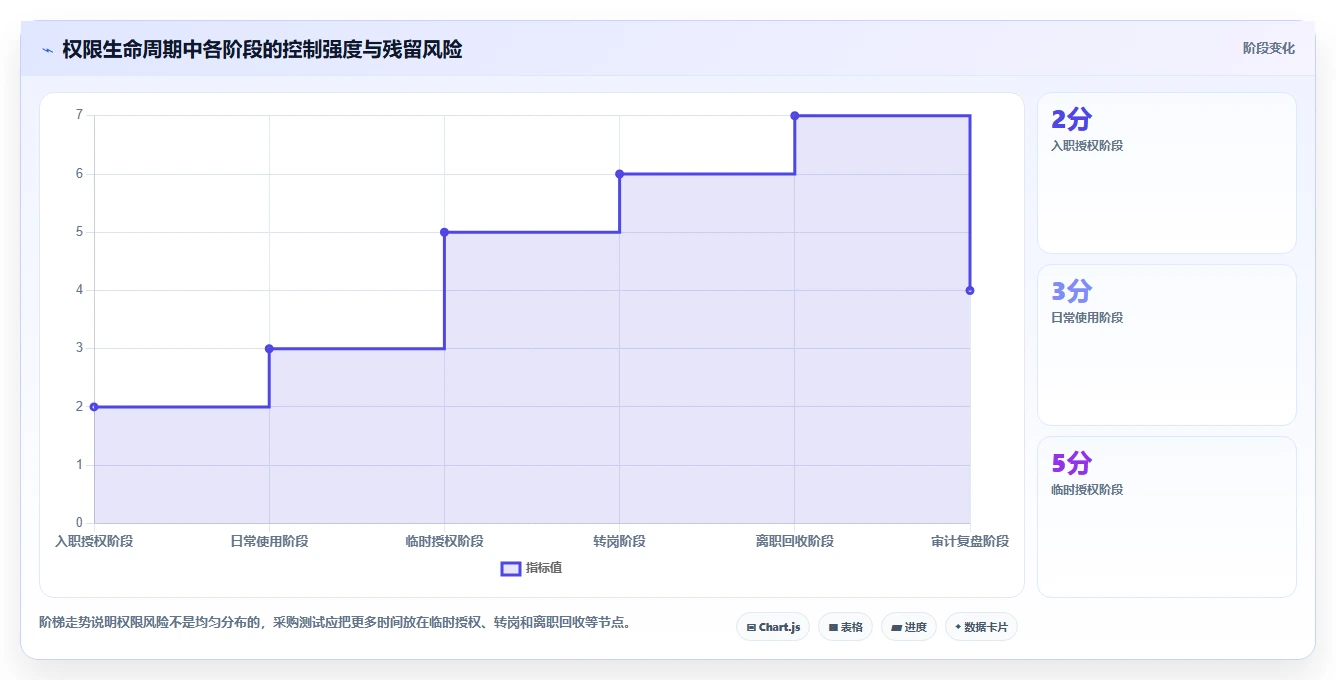Click the 表格 tag icon
The image size is (1336, 680).
[x=832, y=628]
